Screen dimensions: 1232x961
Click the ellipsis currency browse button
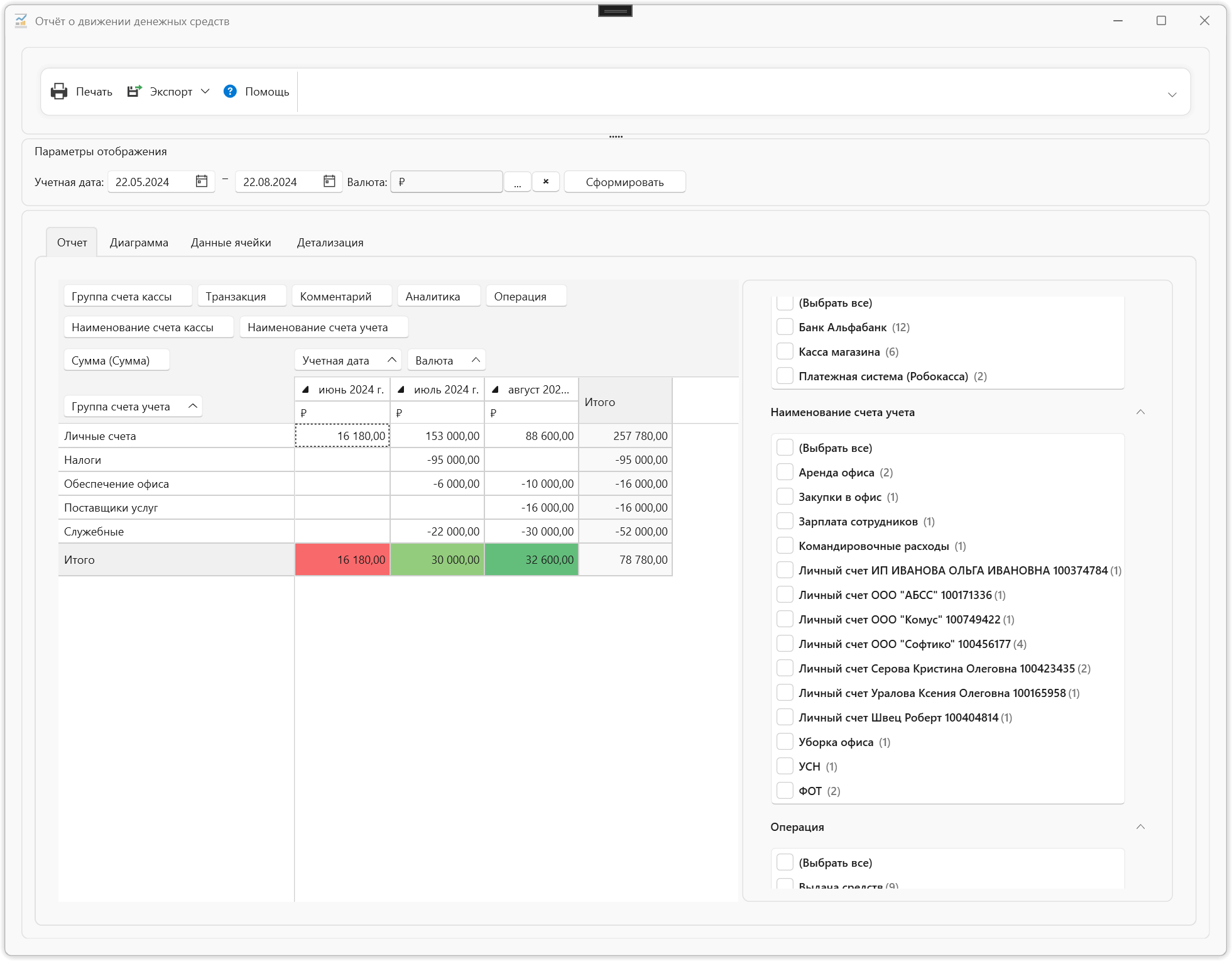(518, 182)
